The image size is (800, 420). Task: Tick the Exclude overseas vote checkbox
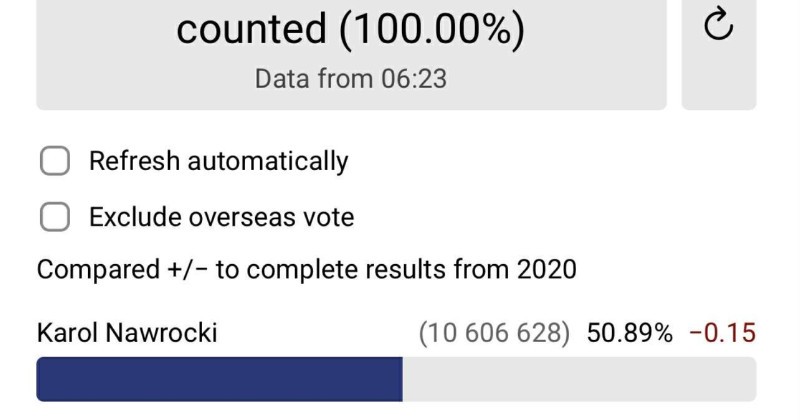[54, 217]
